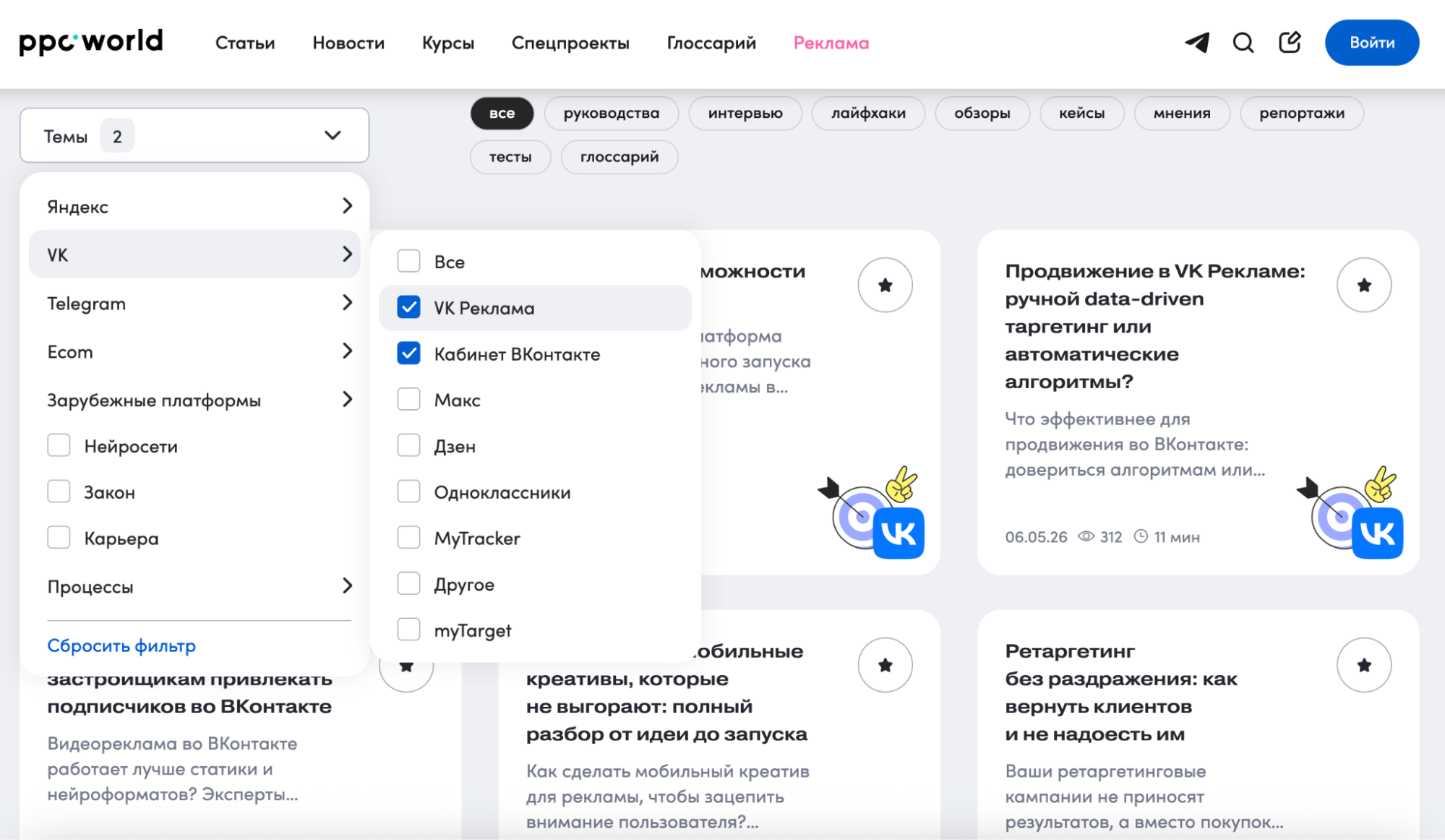This screenshot has width=1445, height=840.
Task: Bookmark the мобильные креативы article star
Action: point(885,665)
